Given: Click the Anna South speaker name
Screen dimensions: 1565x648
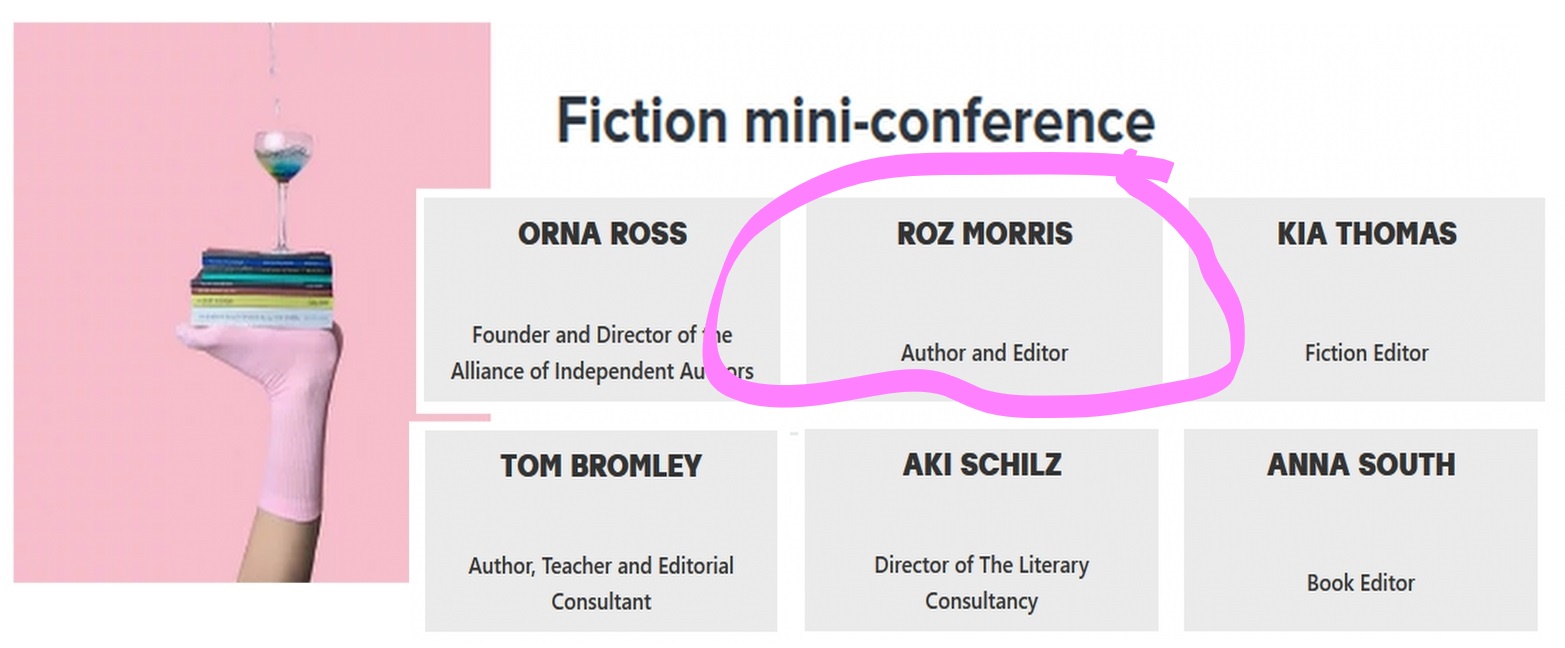Looking at the screenshot, I should [1360, 465].
